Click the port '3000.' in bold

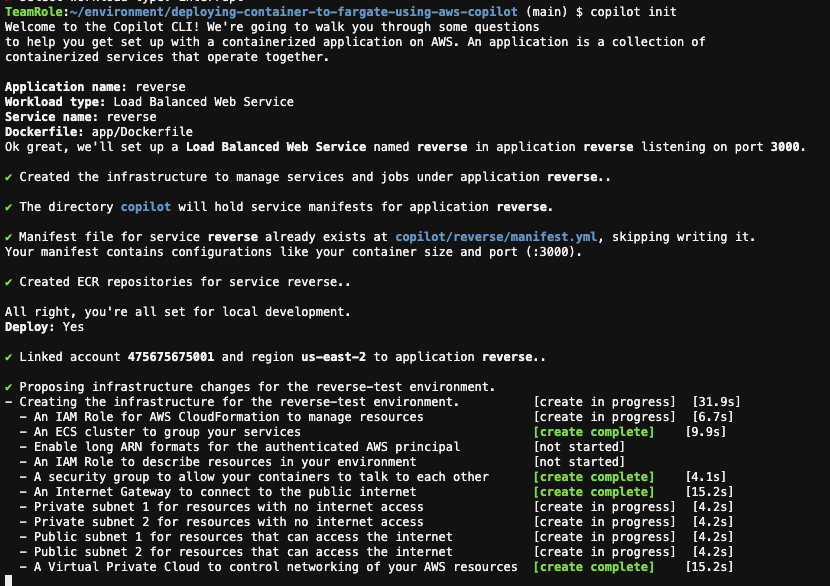[788, 147]
